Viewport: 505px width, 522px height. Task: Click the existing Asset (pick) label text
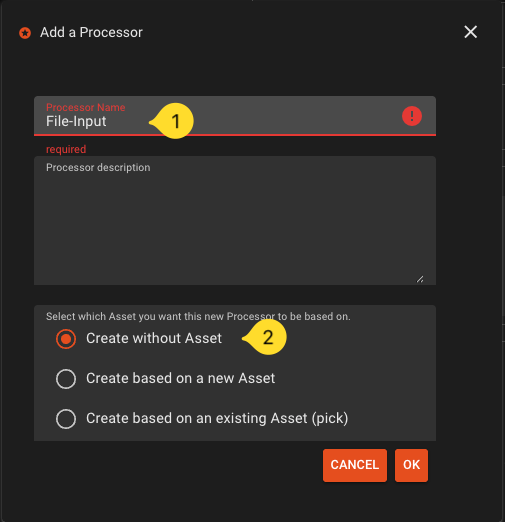(217, 418)
